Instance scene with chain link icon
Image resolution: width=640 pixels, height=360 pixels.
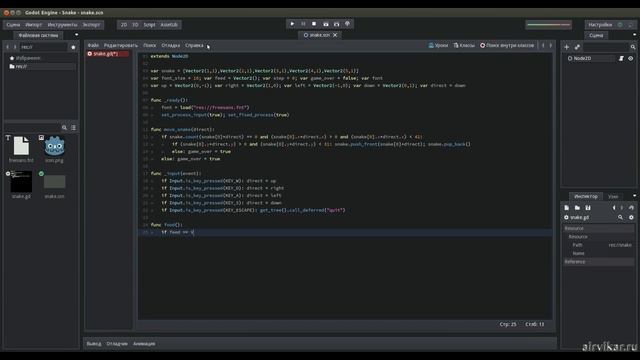577,47
